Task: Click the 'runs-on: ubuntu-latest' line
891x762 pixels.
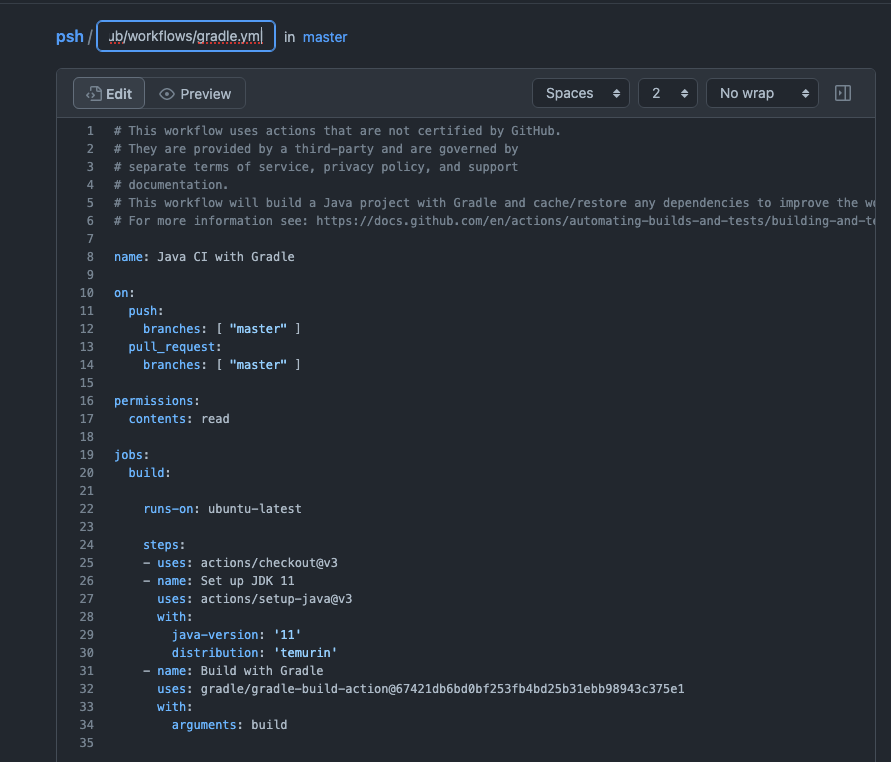Action: pyautogui.click(x=222, y=509)
